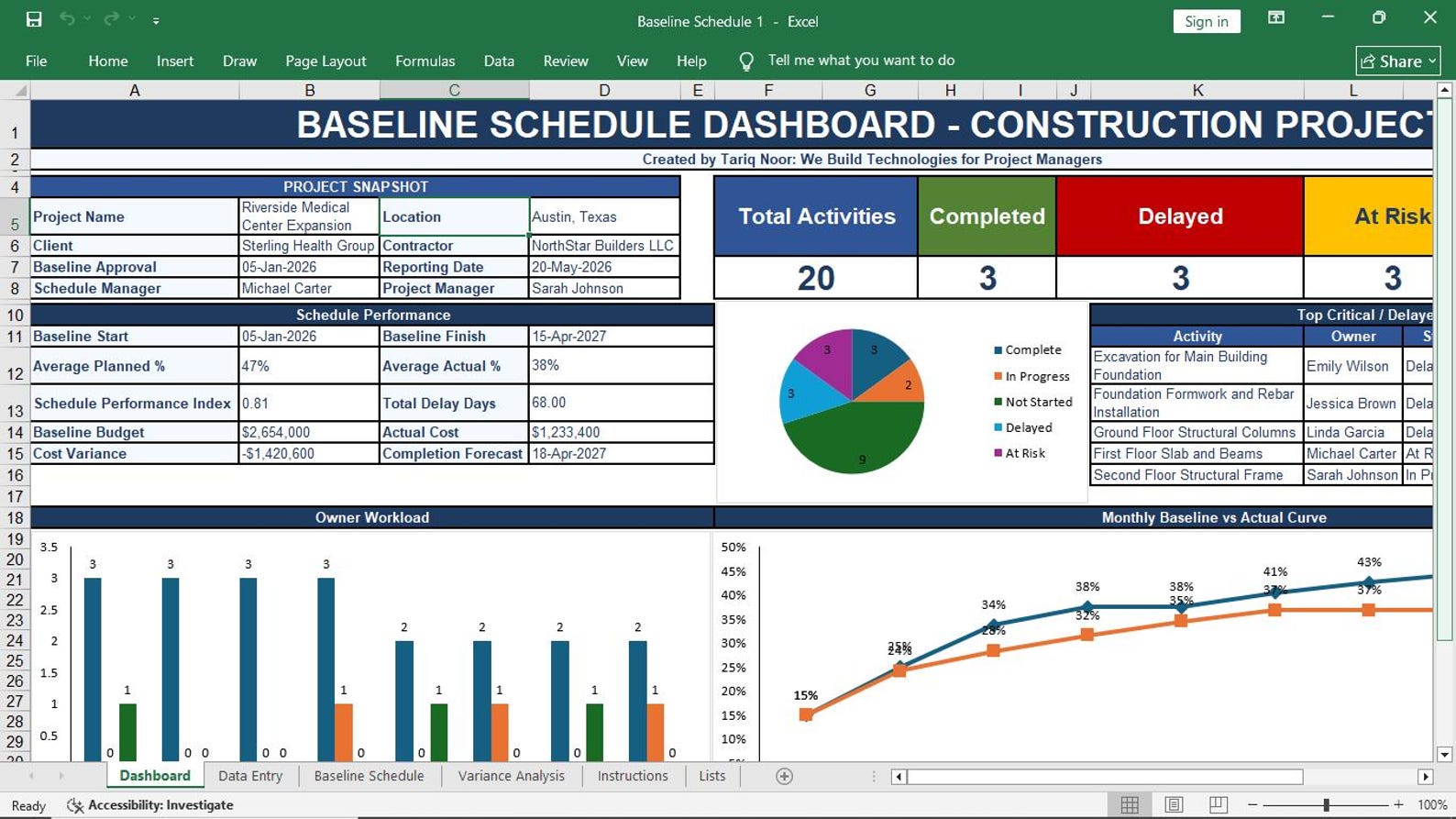Click the Share button

click(1398, 61)
